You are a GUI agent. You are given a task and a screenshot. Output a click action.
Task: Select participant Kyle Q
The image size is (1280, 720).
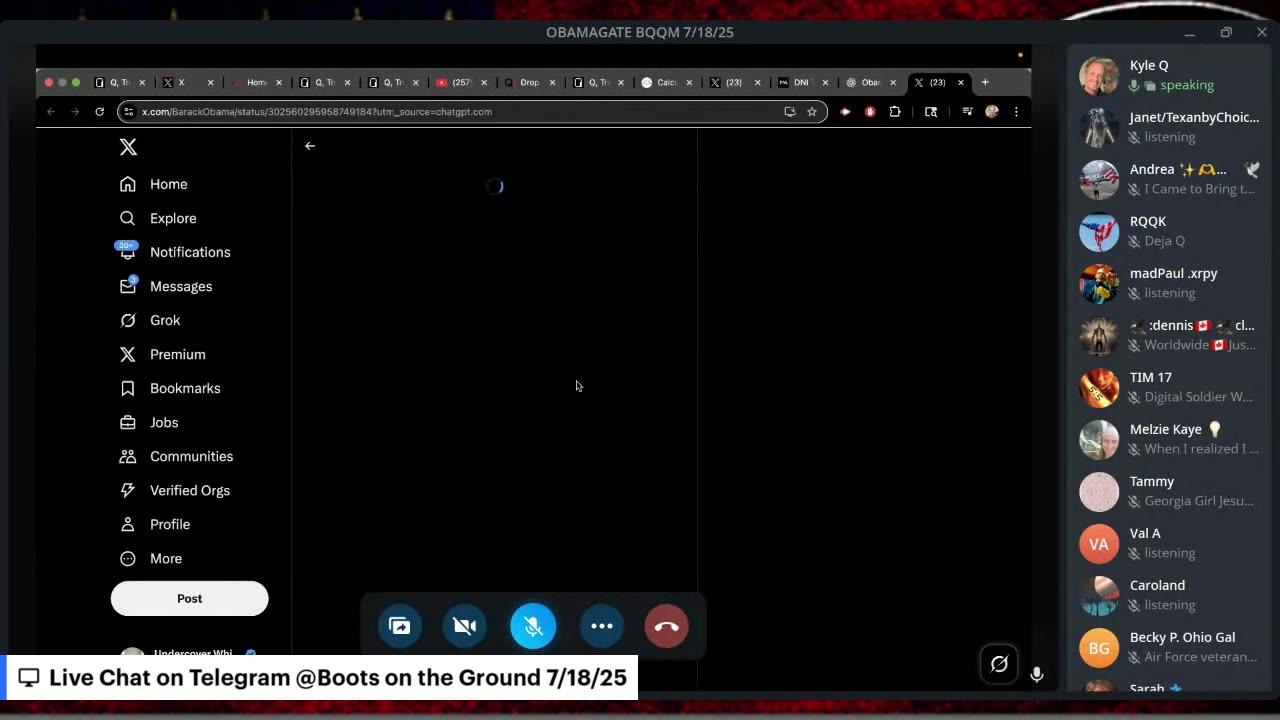click(1170, 75)
